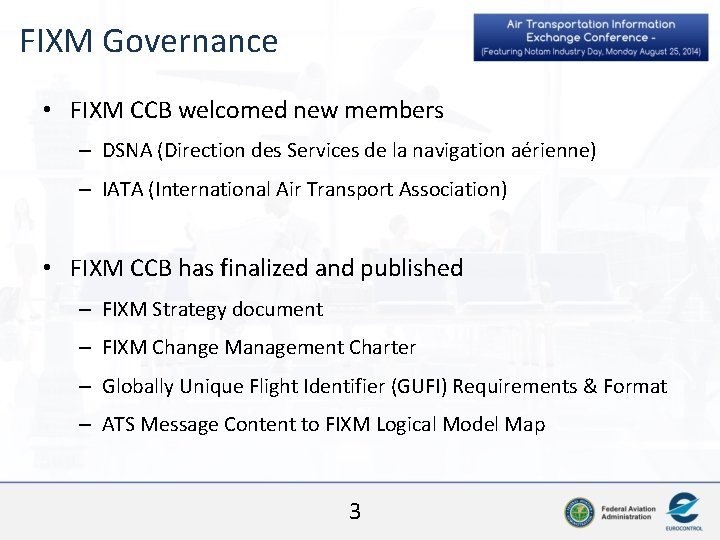Select the 'FIXM CCB welcomed new members' bullet
Screen dimensions: 720x540
point(257,110)
